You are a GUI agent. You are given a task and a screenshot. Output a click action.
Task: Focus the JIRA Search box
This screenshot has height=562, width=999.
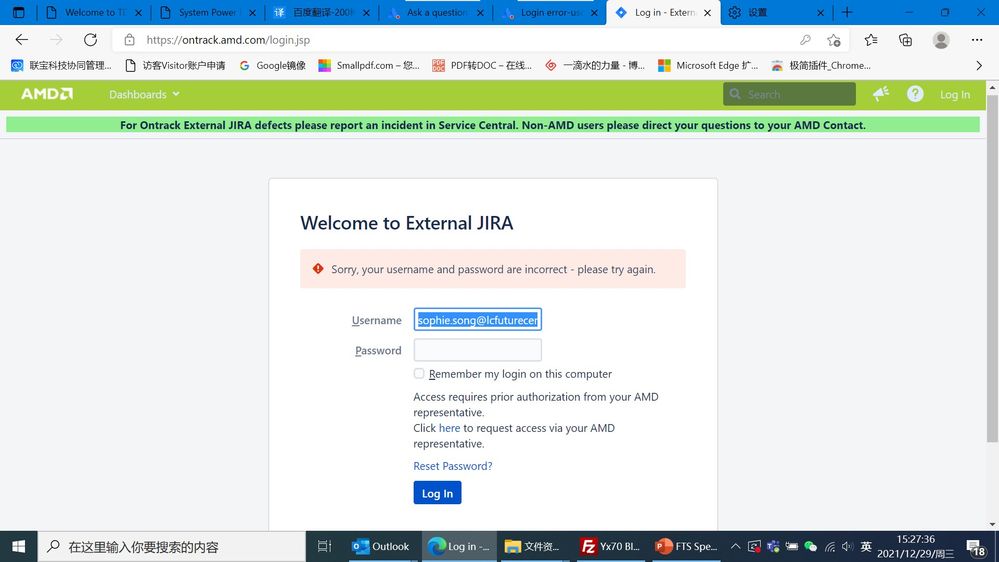[x=789, y=94]
